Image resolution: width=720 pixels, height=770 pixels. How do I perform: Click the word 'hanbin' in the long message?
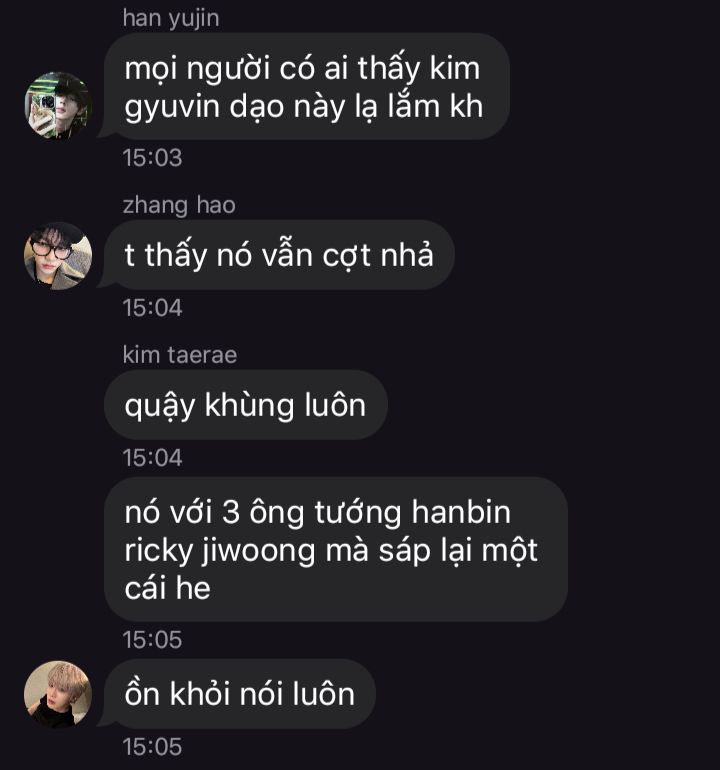[461, 512]
